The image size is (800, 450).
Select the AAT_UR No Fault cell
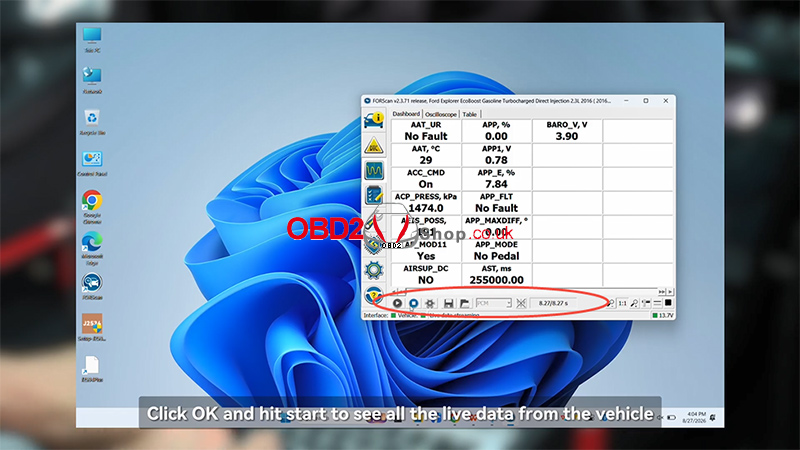point(426,131)
